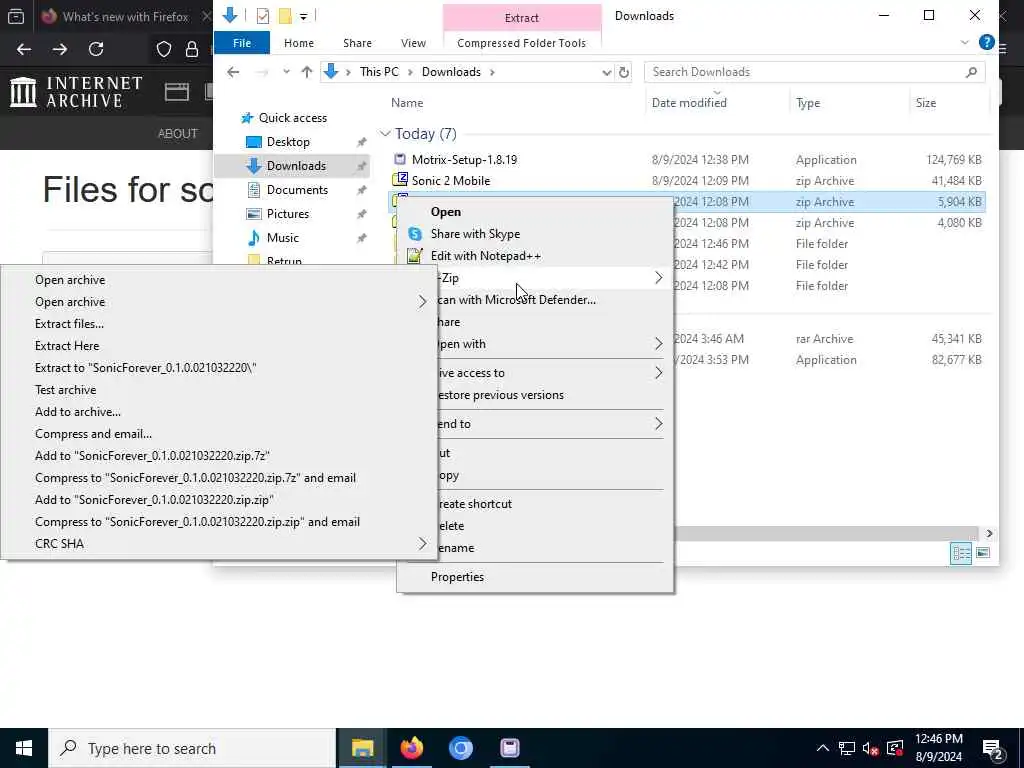1024x768 pixels.
Task: Collapse the Today (7) group
Action: click(385, 134)
